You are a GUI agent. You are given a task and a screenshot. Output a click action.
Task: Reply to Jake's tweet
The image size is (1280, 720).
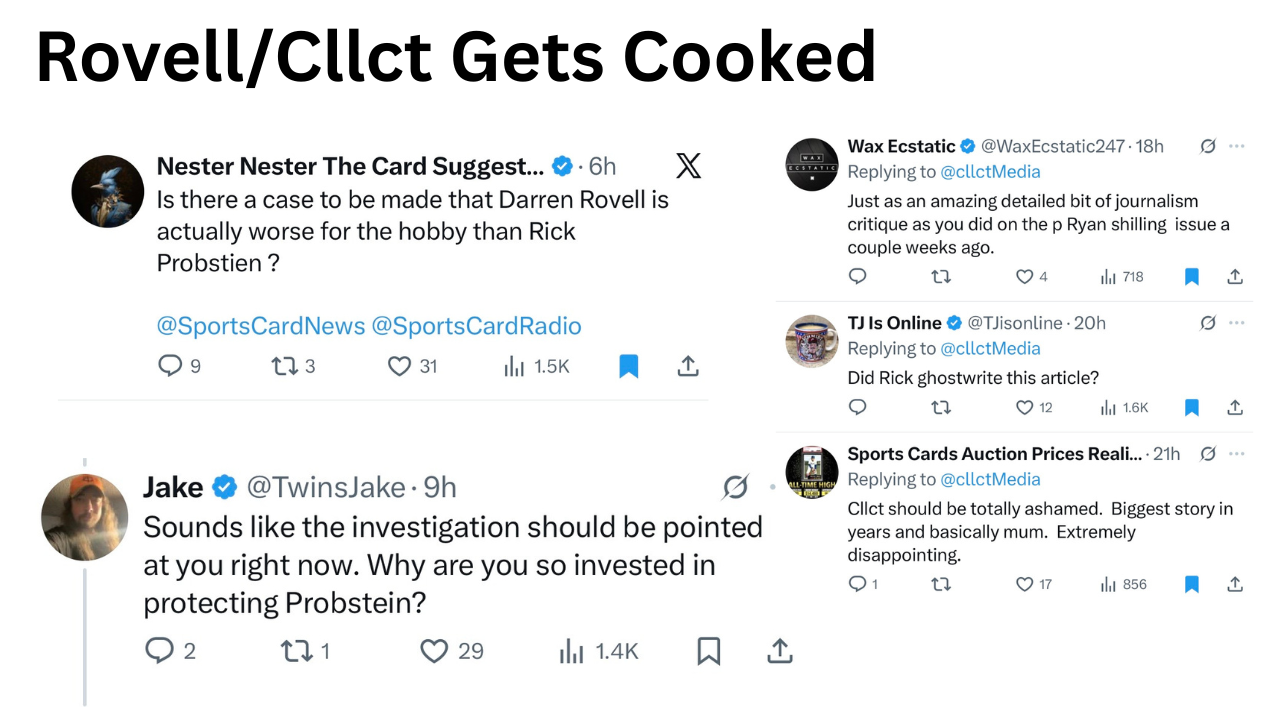coord(160,652)
